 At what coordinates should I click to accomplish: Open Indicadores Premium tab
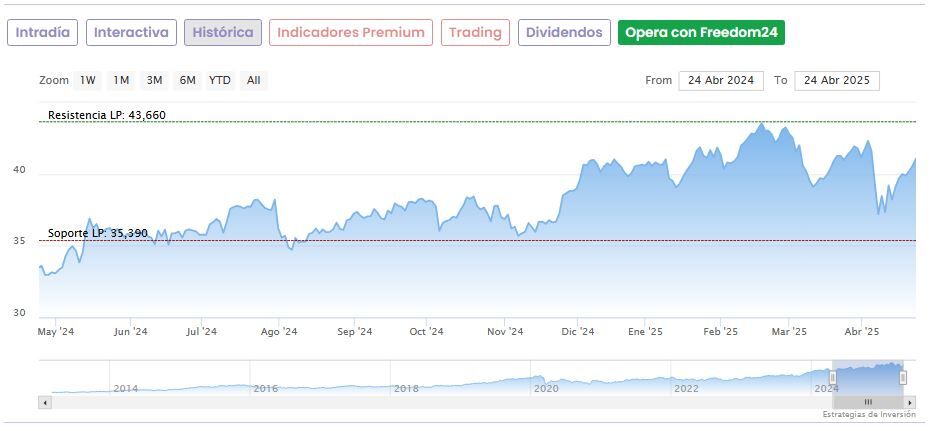point(351,32)
